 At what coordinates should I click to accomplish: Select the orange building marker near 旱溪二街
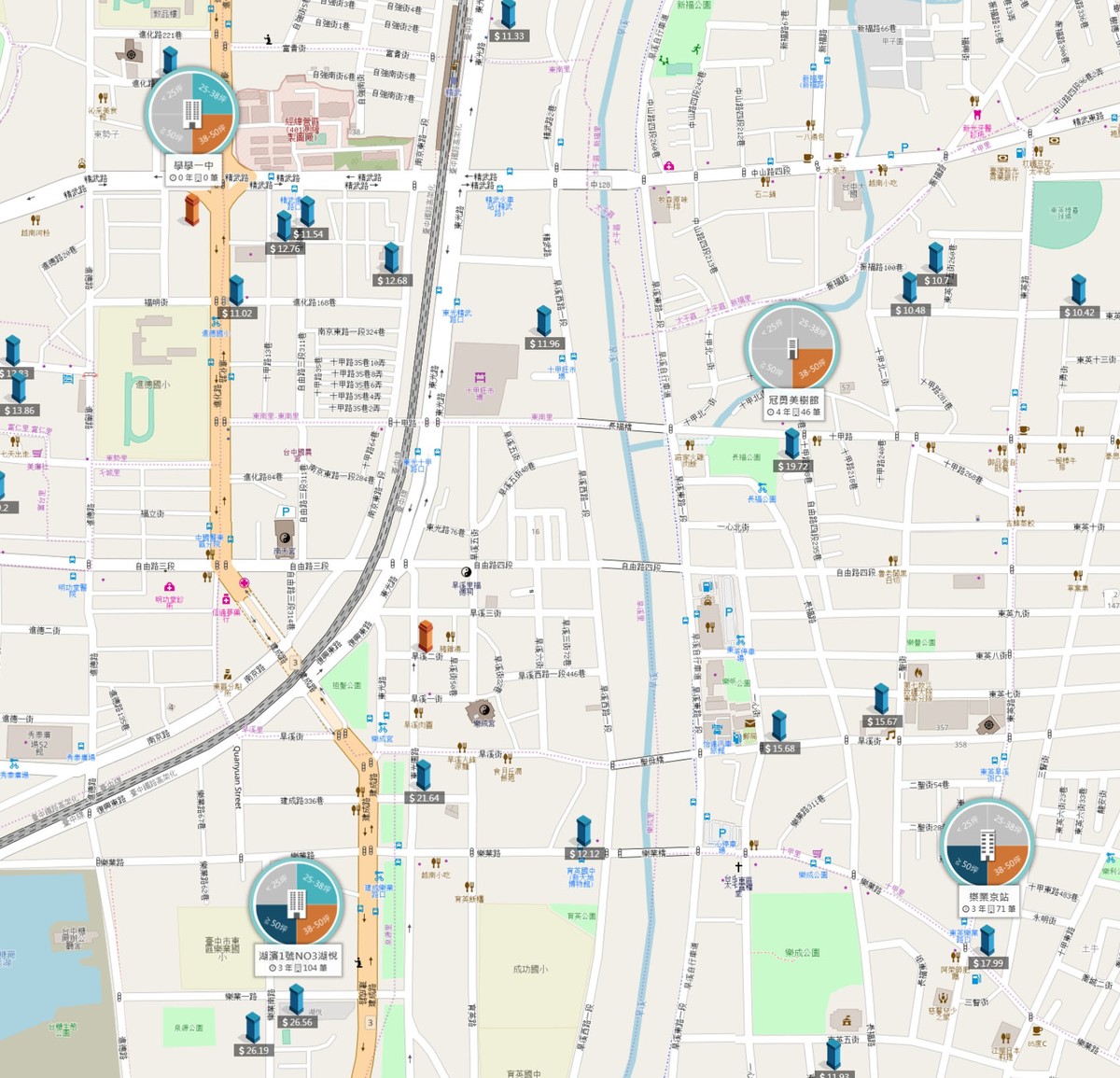pyautogui.click(x=426, y=637)
